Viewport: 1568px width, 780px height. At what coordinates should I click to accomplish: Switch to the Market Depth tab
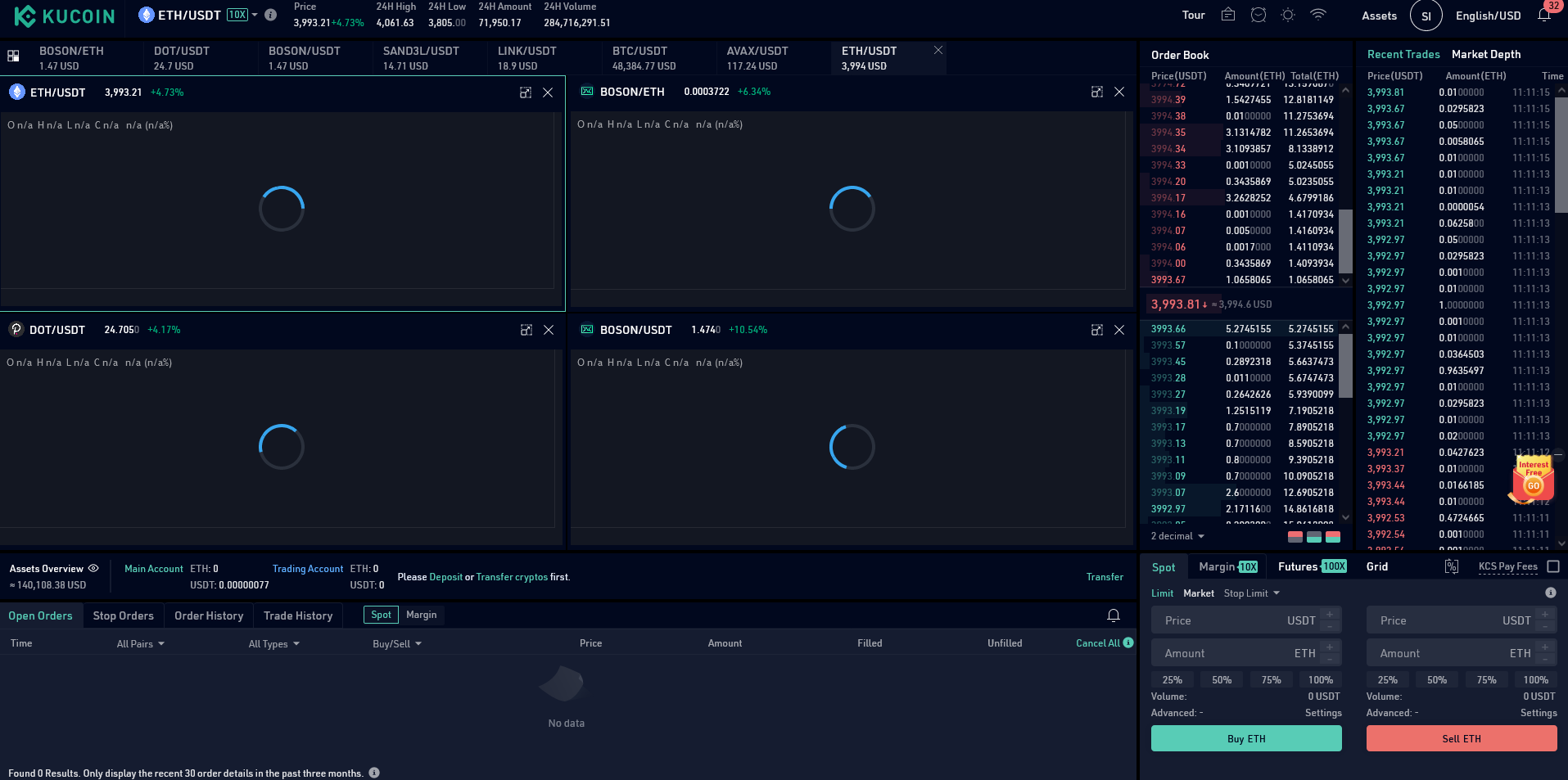pos(1485,54)
